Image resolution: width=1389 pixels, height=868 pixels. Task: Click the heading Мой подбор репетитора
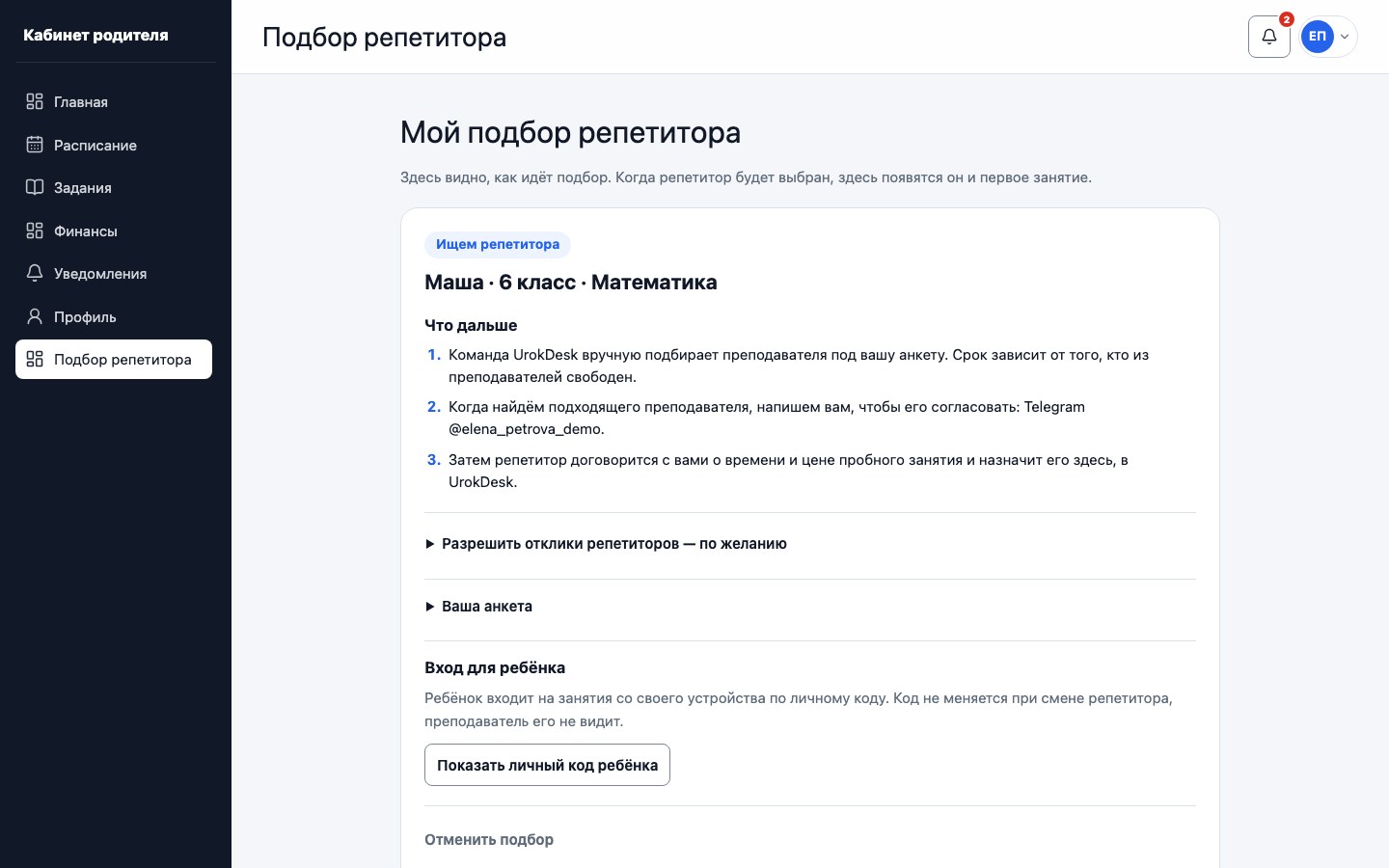coord(570,132)
